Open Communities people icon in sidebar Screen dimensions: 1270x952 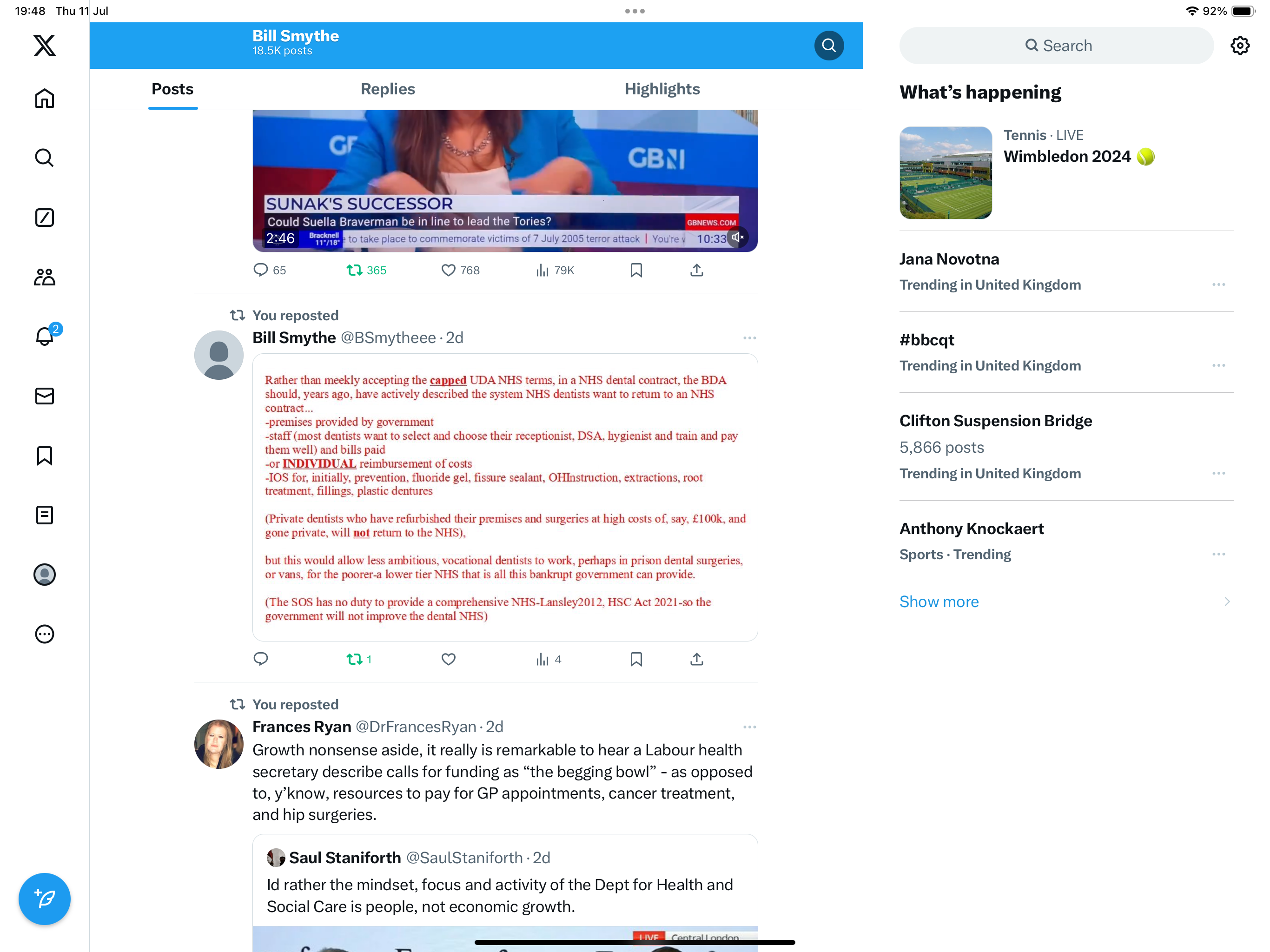(44, 277)
